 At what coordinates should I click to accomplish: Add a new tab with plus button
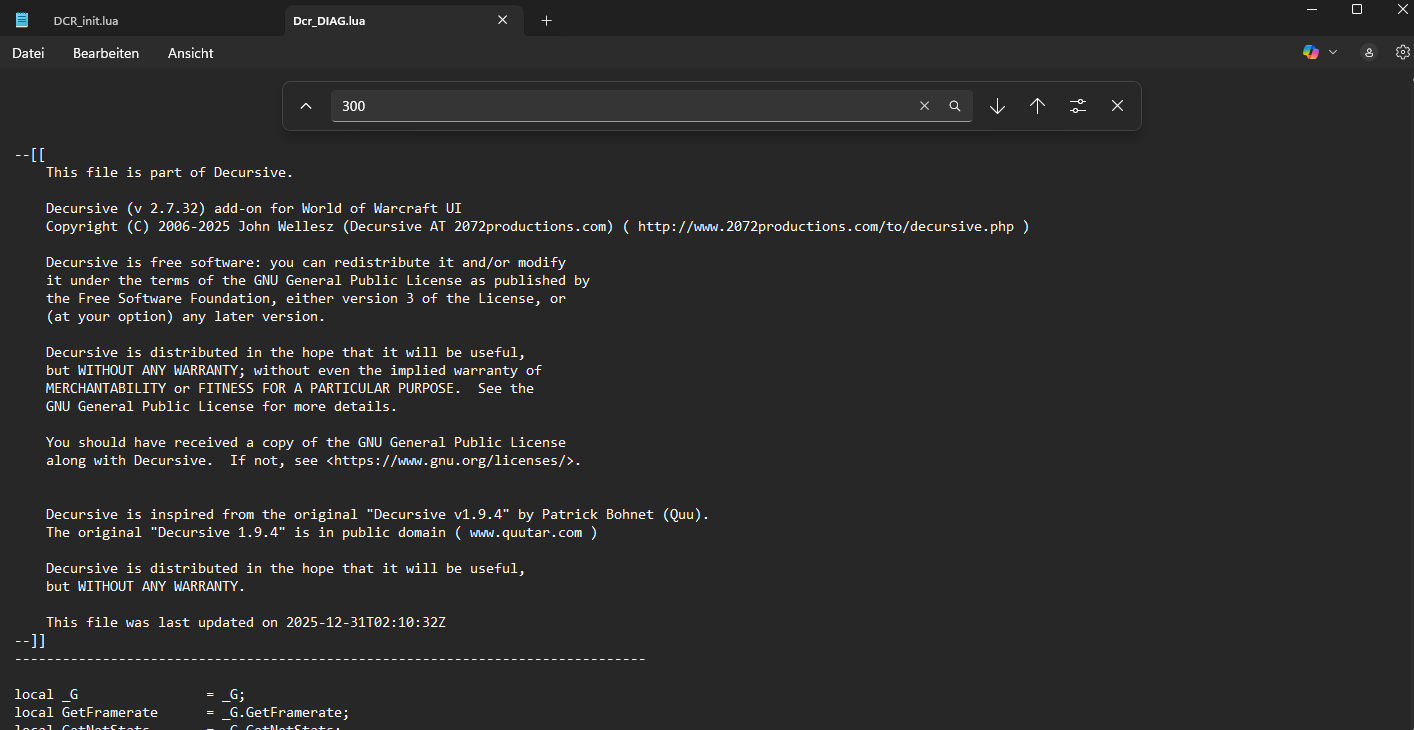click(x=546, y=20)
